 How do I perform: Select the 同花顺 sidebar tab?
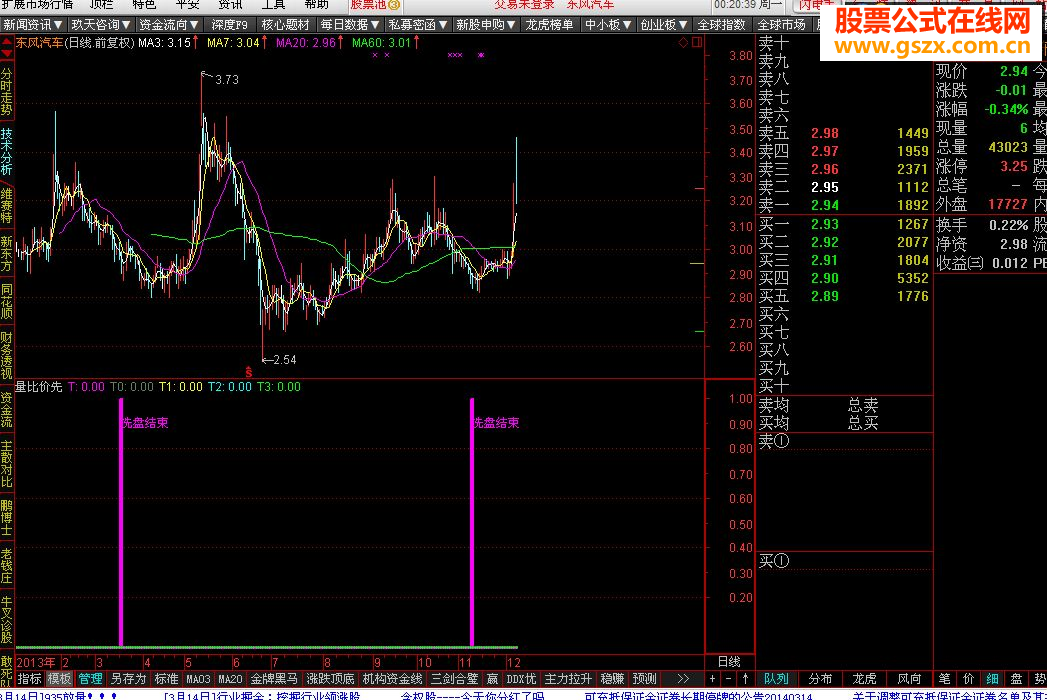[x=7, y=301]
